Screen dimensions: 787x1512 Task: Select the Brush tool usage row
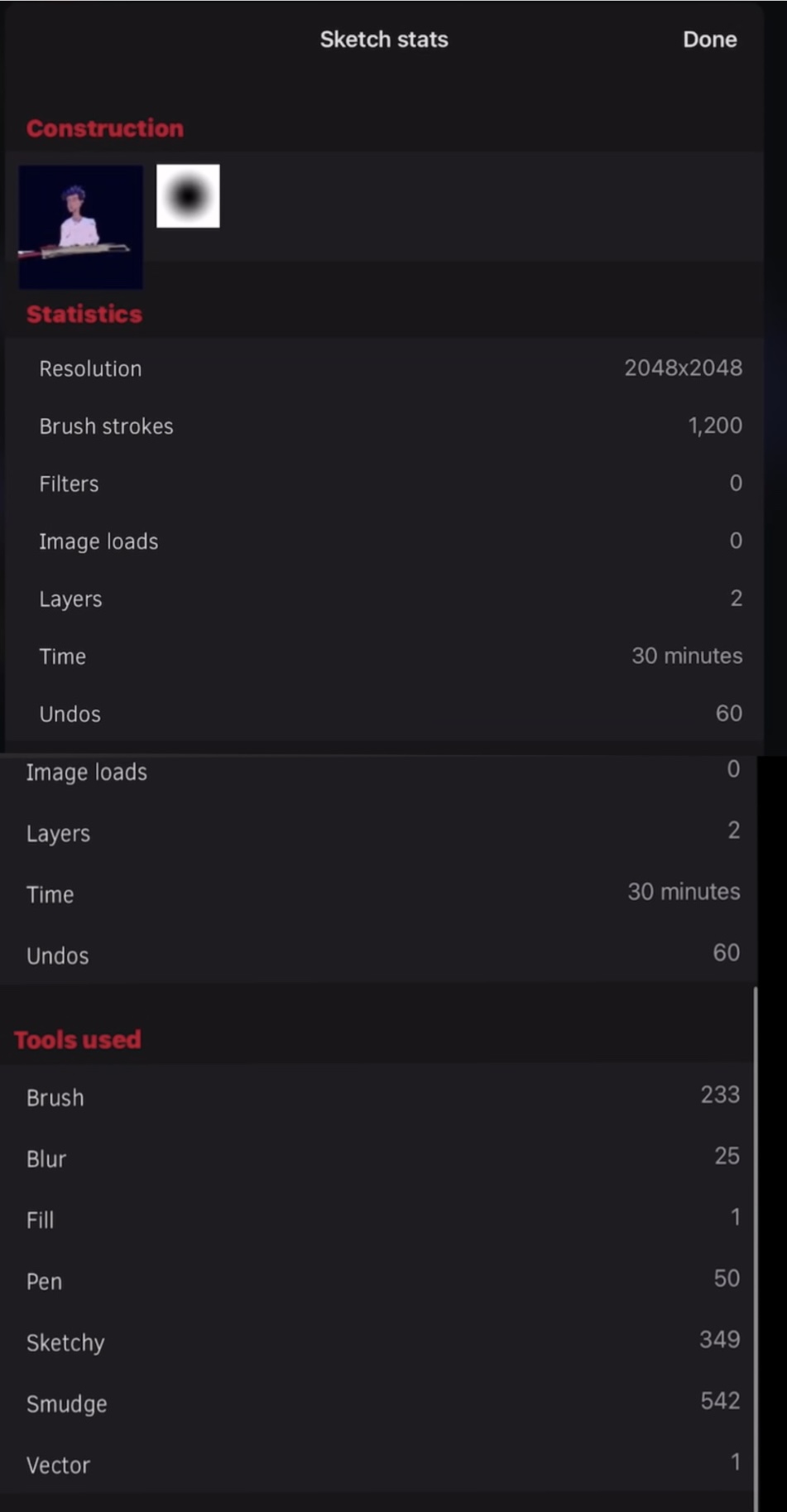pyautogui.click(x=381, y=1097)
